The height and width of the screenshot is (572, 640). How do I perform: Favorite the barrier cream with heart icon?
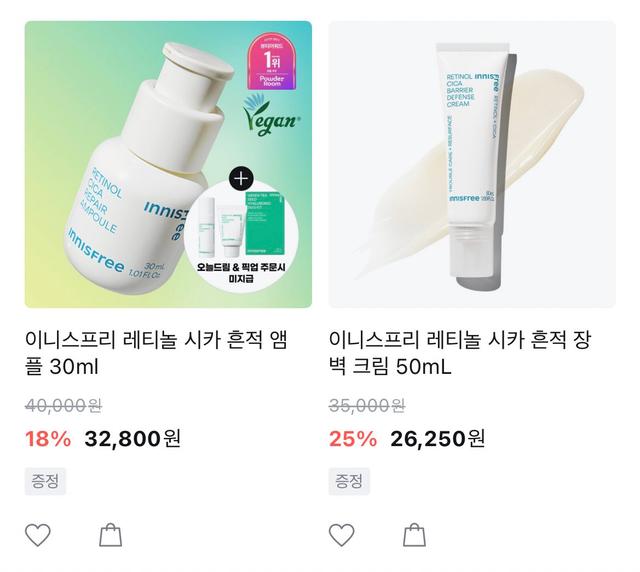tap(342, 535)
